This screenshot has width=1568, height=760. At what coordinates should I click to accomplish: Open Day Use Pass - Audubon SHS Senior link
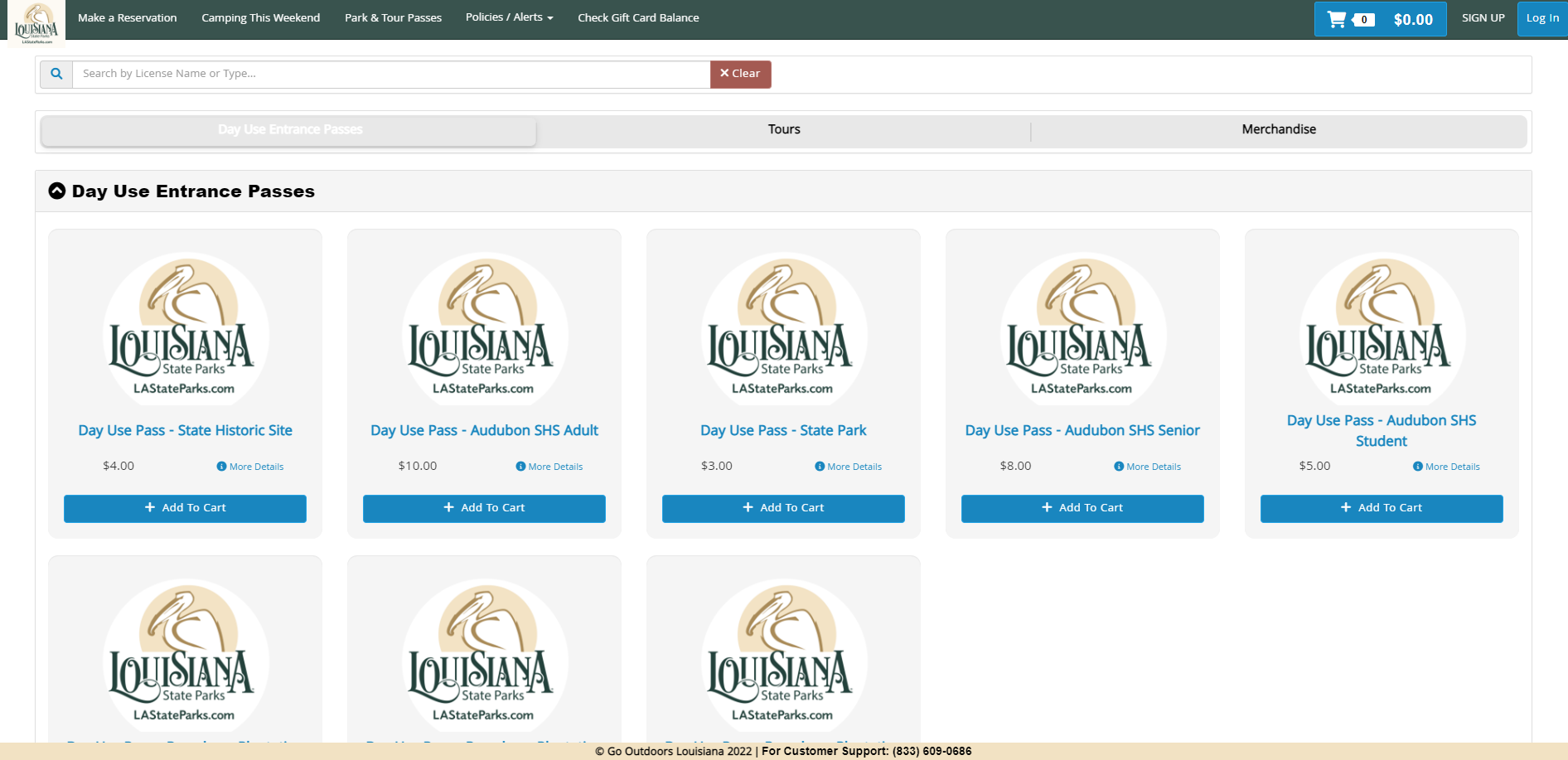coord(1083,430)
